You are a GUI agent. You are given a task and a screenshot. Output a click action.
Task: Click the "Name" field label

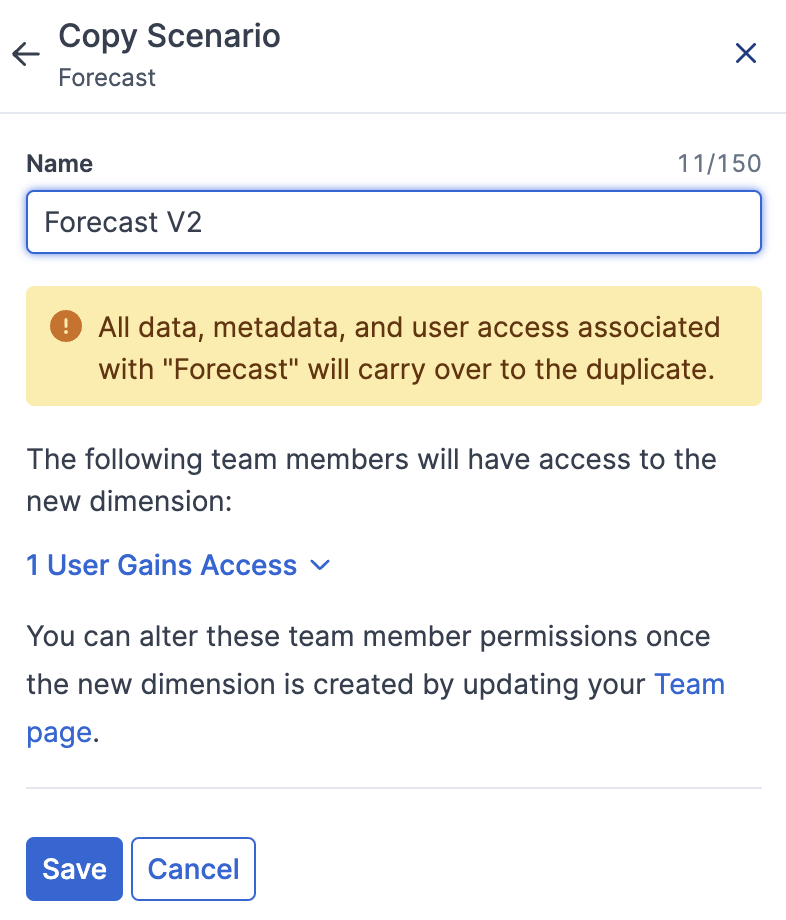tap(59, 164)
